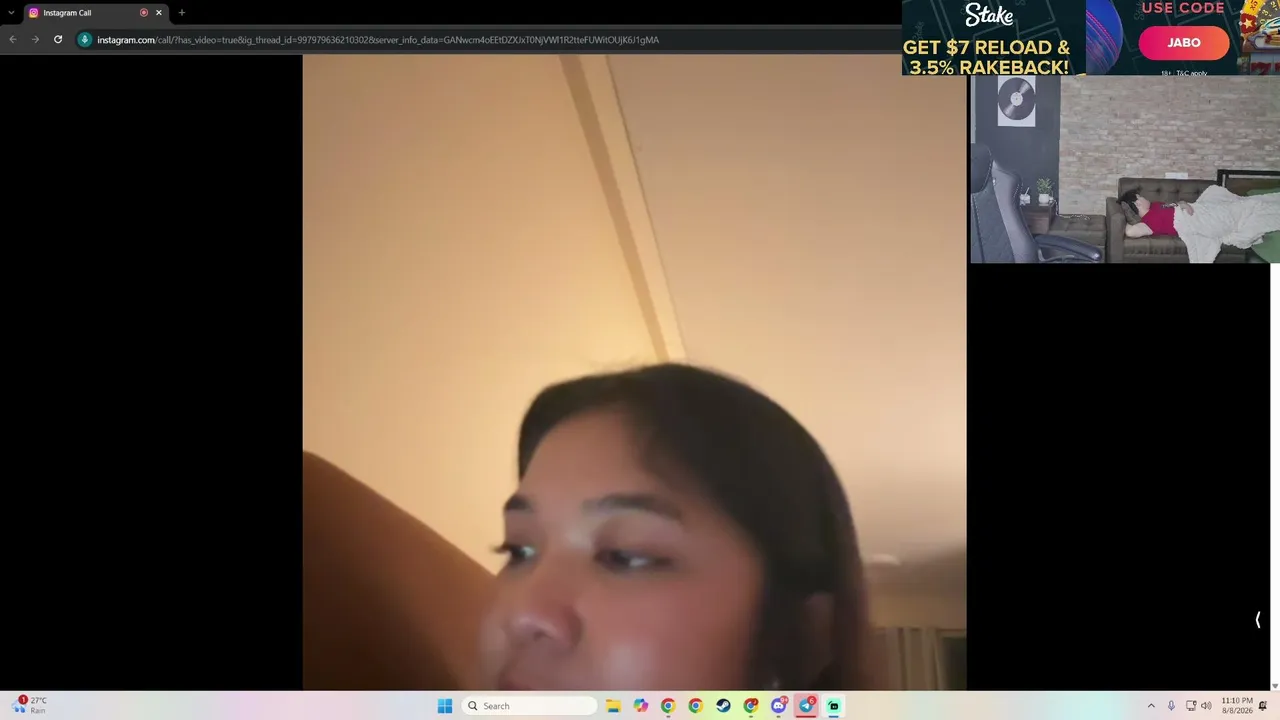Open the green streaming app taskbar icon
The width and height of the screenshot is (1280, 720).
(x=834, y=706)
